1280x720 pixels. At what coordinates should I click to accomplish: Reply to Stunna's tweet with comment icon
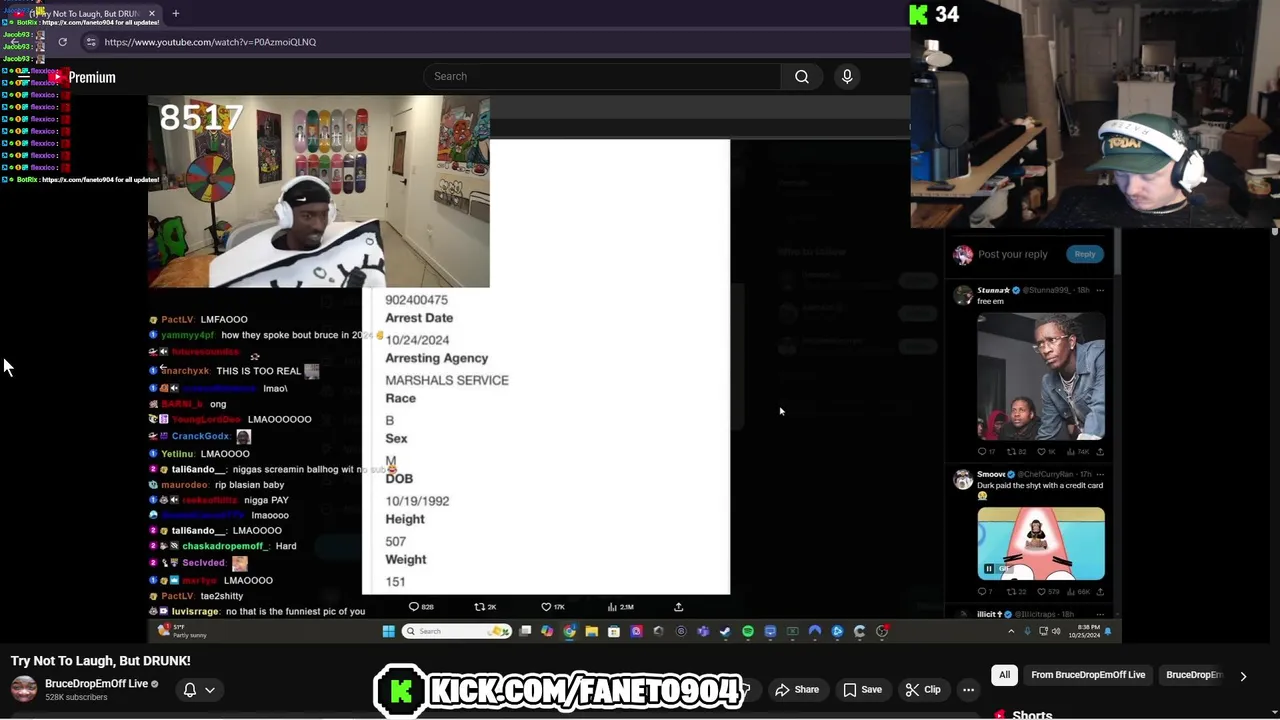pyautogui.click(x=982, y=452)
